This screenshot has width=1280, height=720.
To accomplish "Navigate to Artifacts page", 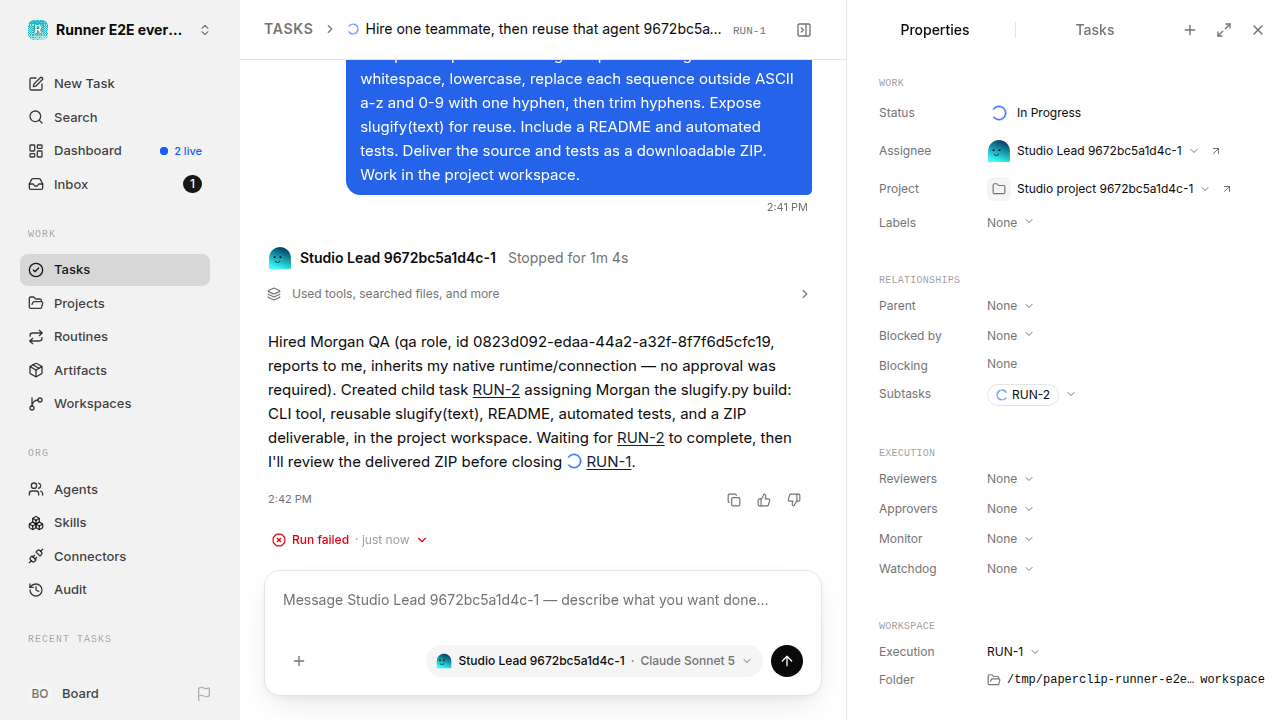I will pos(115,370).
